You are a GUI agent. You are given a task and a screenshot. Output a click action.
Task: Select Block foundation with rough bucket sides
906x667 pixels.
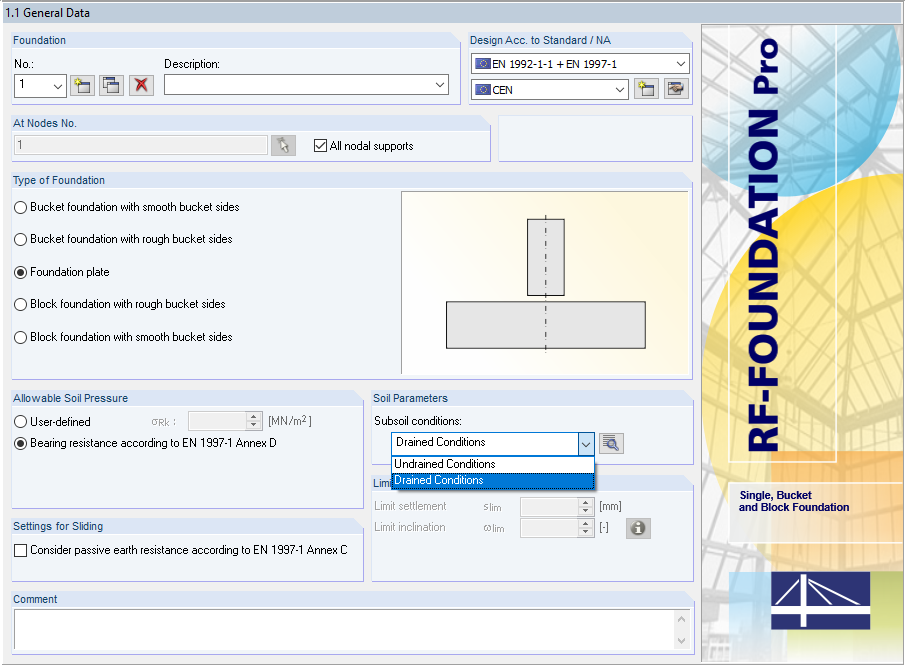click(x=20, y=304)
